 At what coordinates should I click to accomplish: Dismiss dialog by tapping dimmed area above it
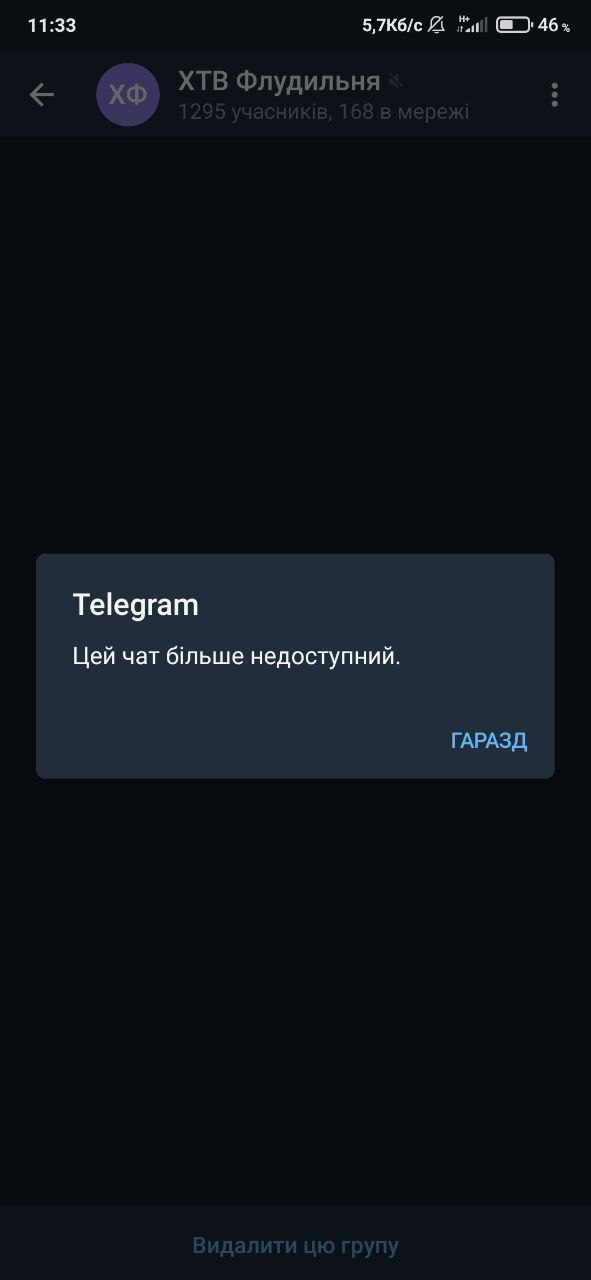[295, 345]
